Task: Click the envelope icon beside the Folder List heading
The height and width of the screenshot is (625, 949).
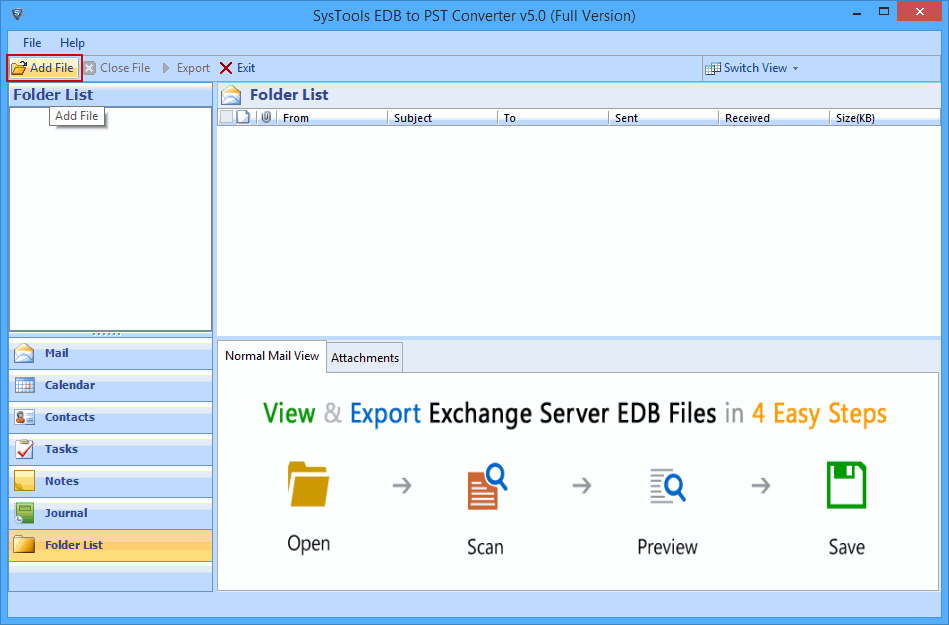Action: tap(231, 96)
